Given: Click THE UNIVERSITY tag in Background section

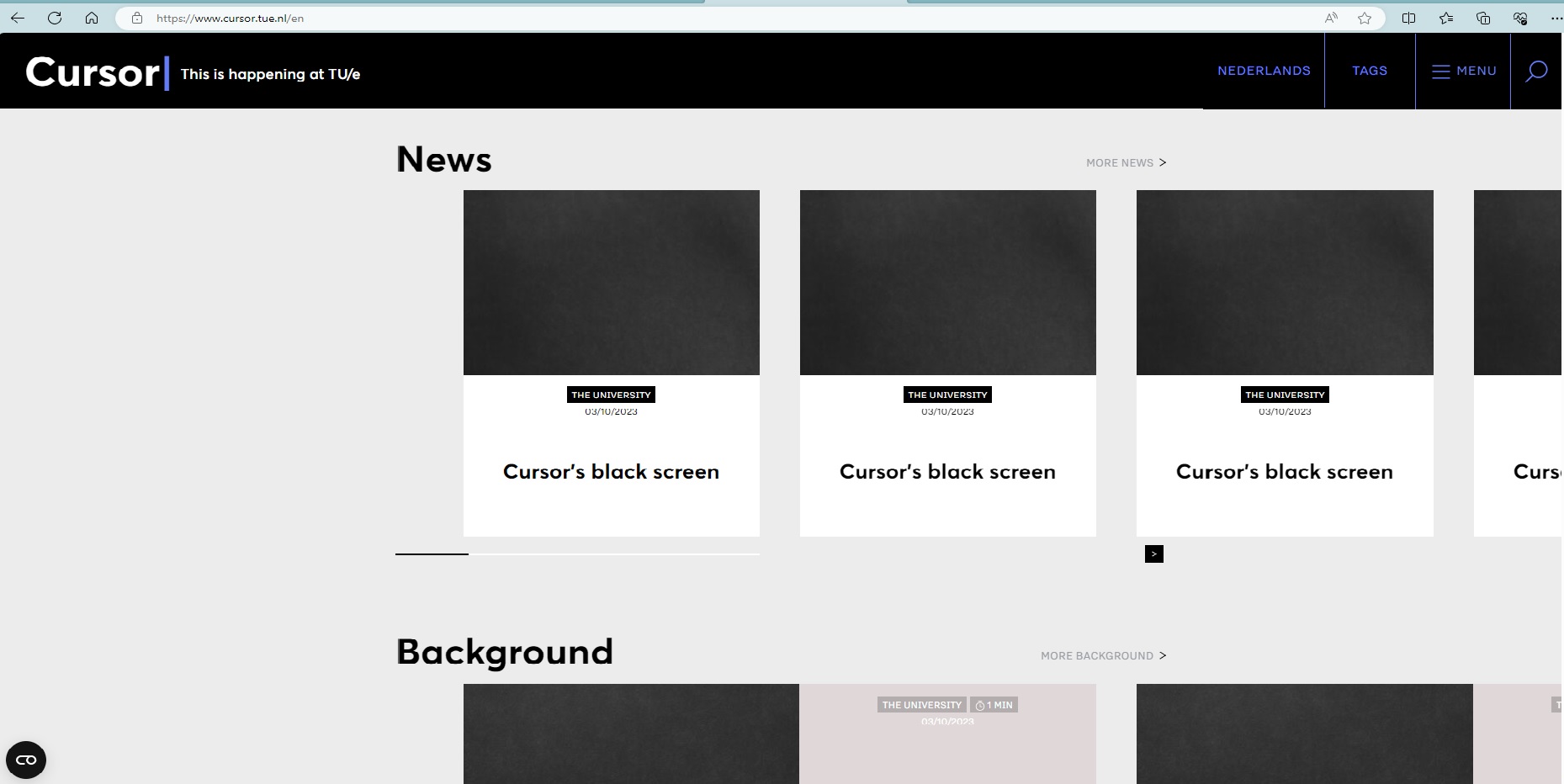Looking at the screenshot, I should 922,705.
